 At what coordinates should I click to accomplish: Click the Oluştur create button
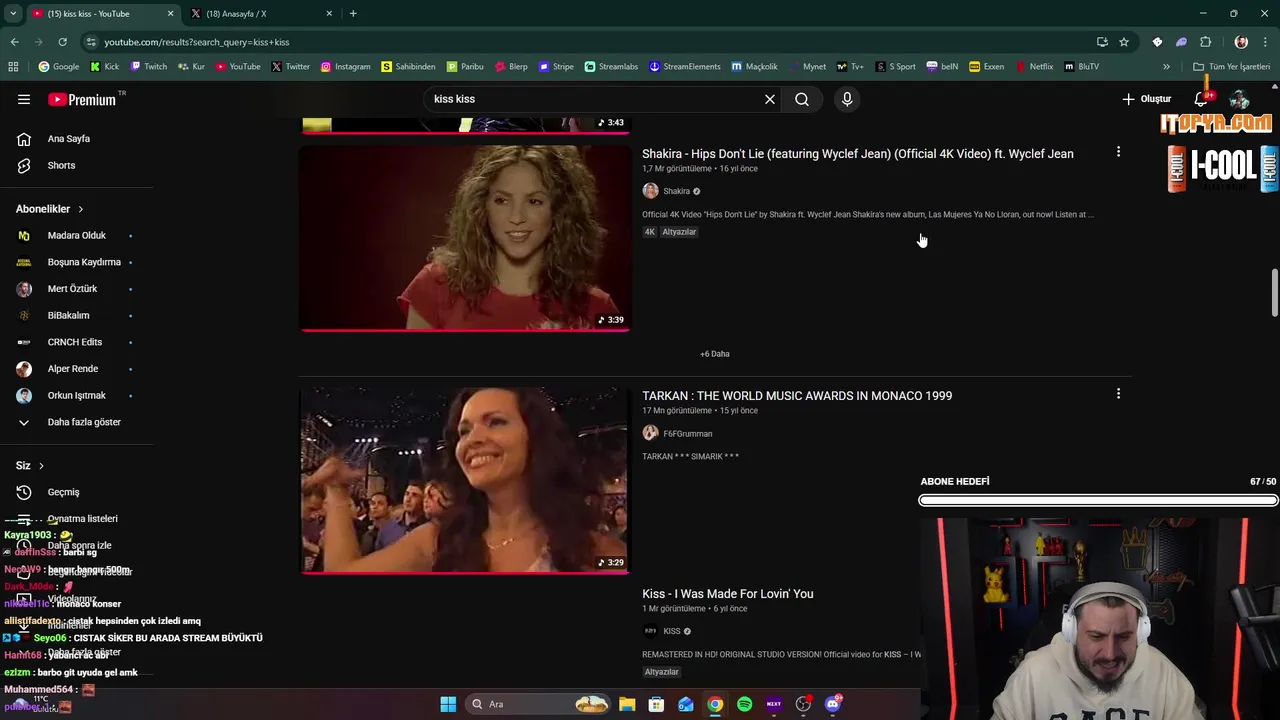coord(1146,99)
